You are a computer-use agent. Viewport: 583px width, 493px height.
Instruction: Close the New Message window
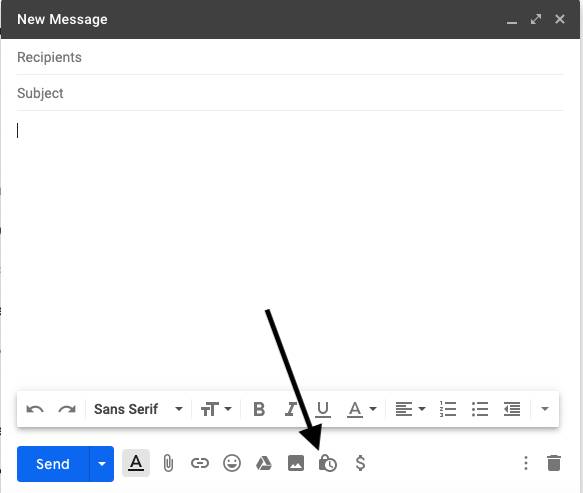(x=560, y=19)
